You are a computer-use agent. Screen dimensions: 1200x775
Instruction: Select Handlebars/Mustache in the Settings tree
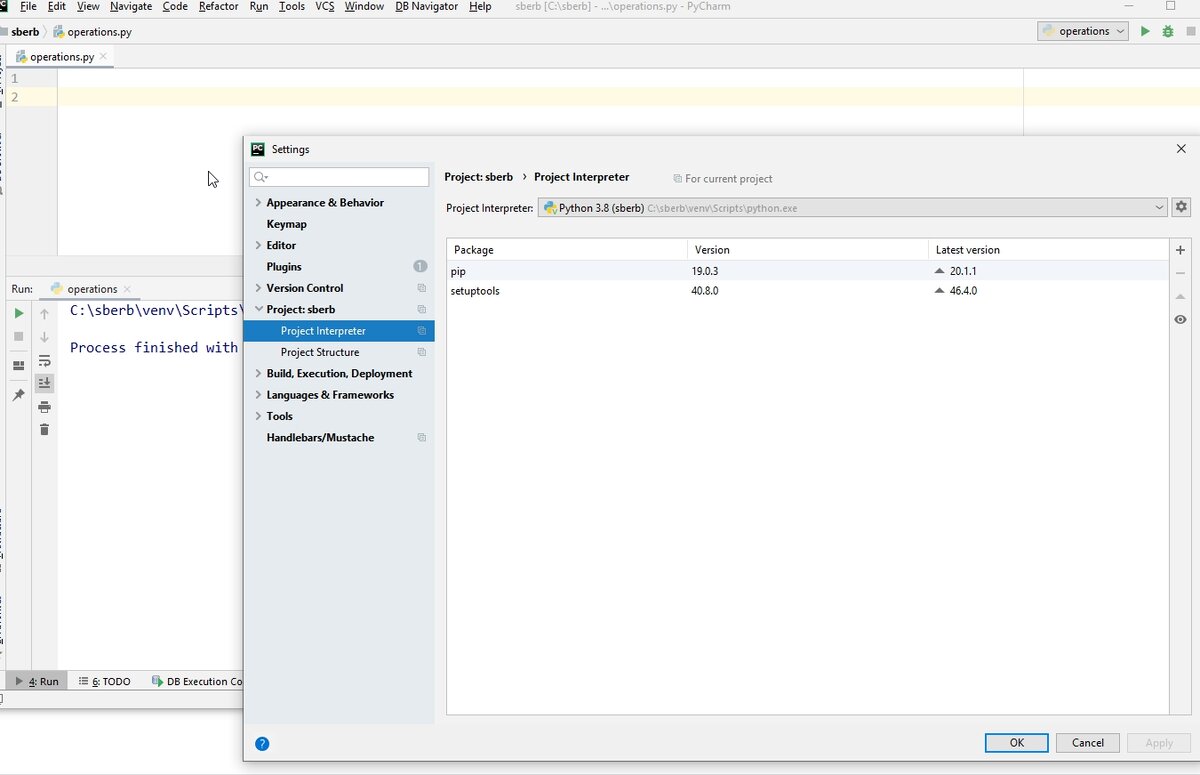click(320, 438)
